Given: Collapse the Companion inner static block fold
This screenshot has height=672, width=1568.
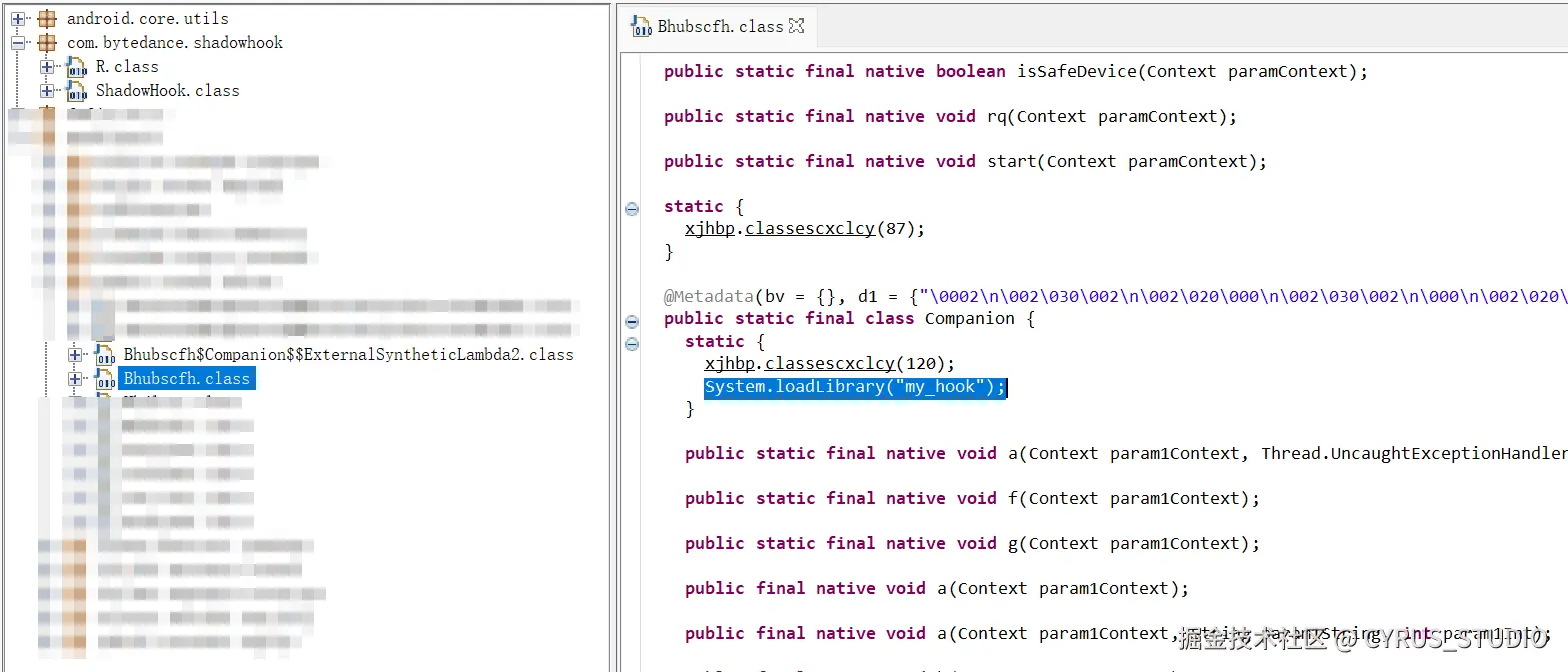Looking at the screenshot, I should (x=632, y=343).
